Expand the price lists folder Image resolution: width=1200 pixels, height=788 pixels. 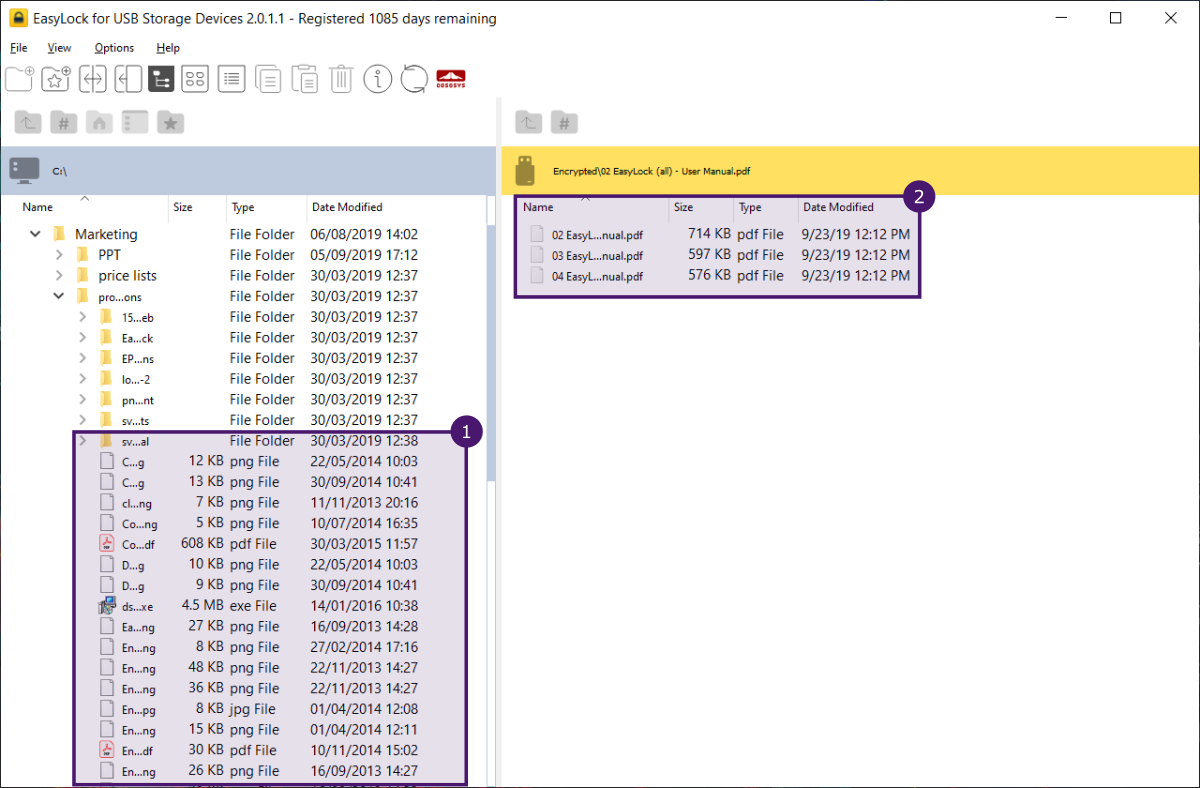click(x=59, y=275)
